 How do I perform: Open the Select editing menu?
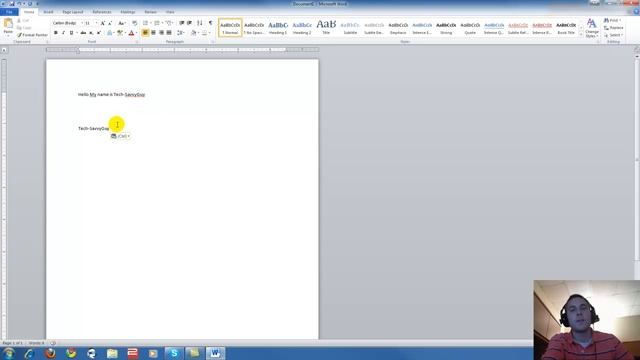click(x=613, y=35)
